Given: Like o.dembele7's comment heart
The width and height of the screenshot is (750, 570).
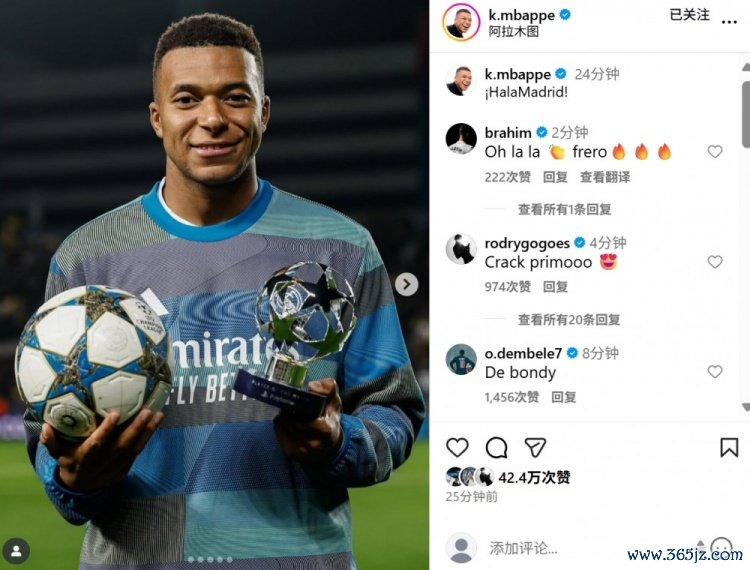Looking at the screenshot, I should tap(715, 372).
